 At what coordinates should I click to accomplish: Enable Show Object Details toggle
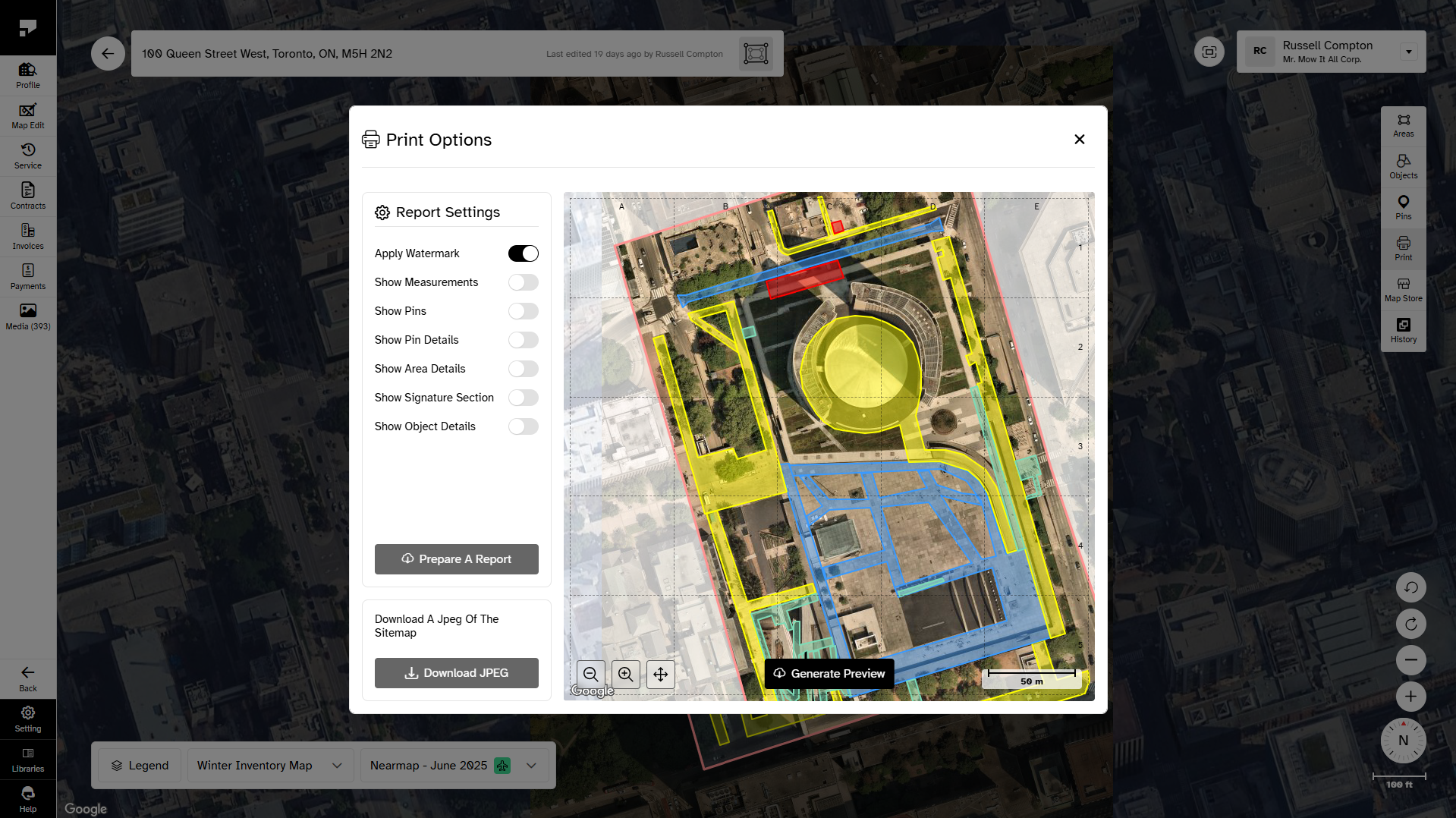pyautogui.click(x=524, y=426)
